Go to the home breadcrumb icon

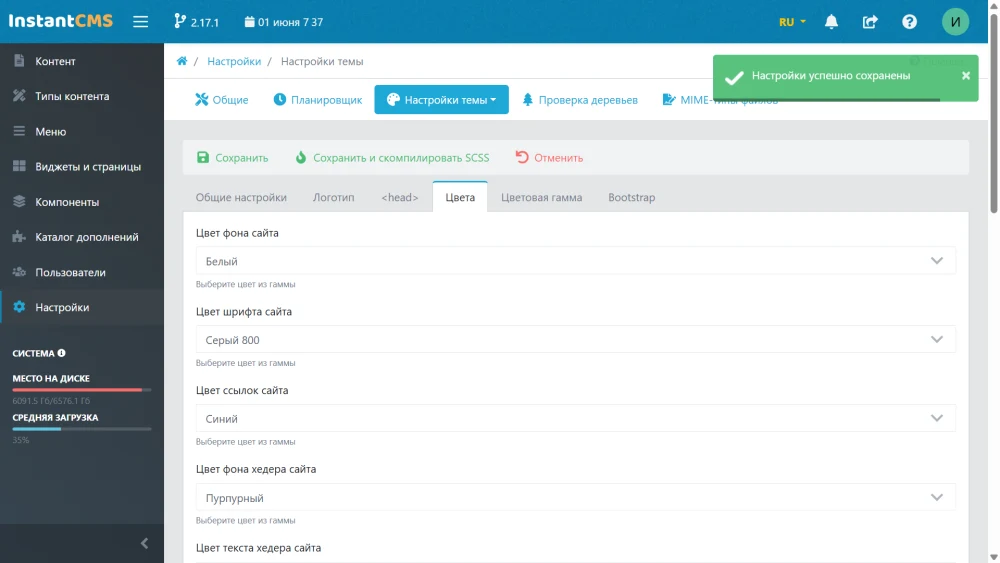182,61
